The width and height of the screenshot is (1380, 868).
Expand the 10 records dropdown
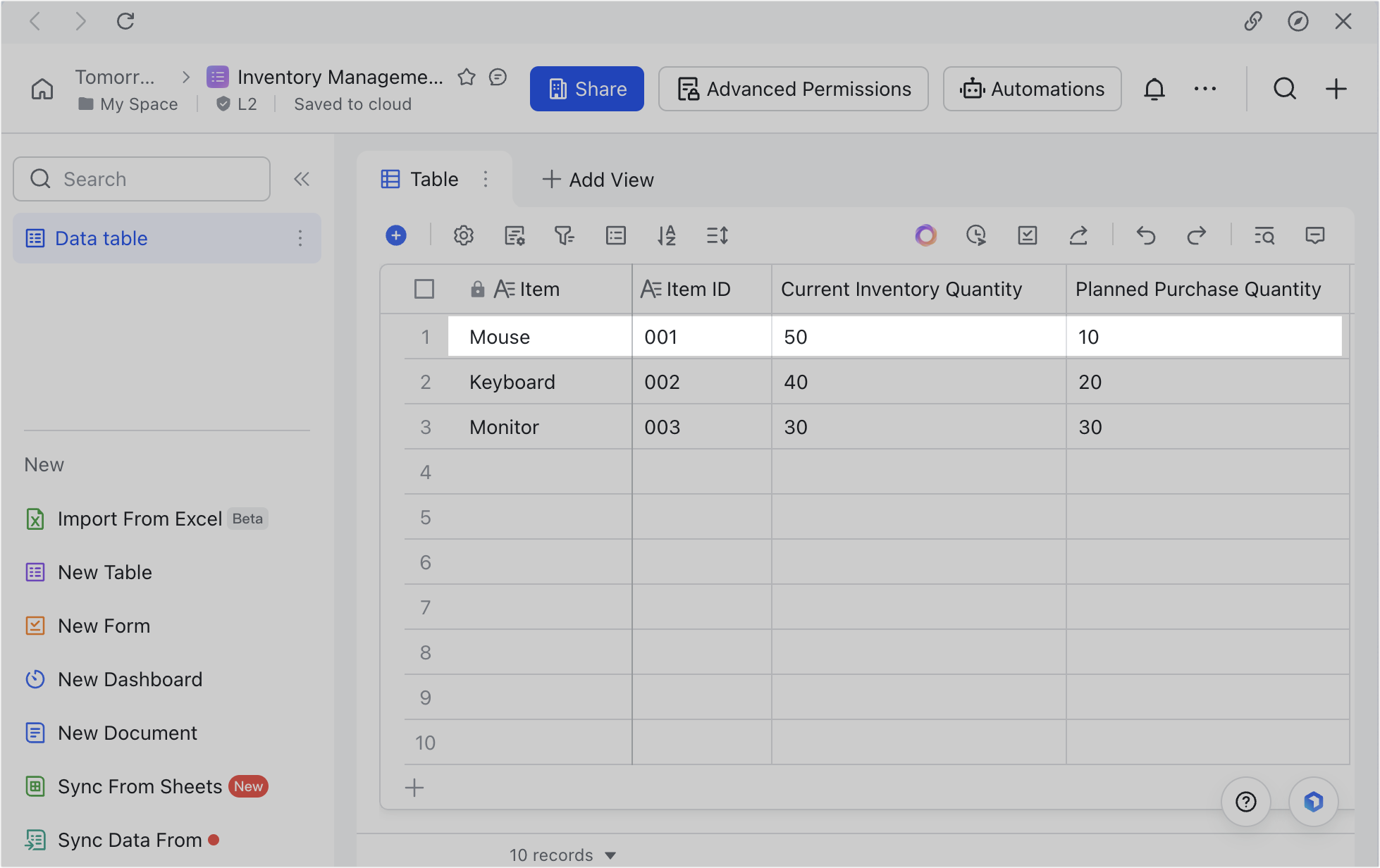610,855
